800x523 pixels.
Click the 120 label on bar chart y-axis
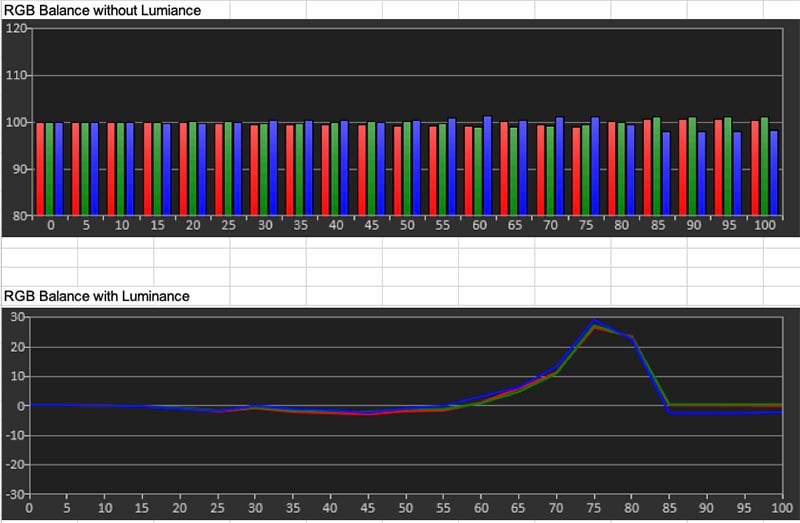click(x=16, y=28)
